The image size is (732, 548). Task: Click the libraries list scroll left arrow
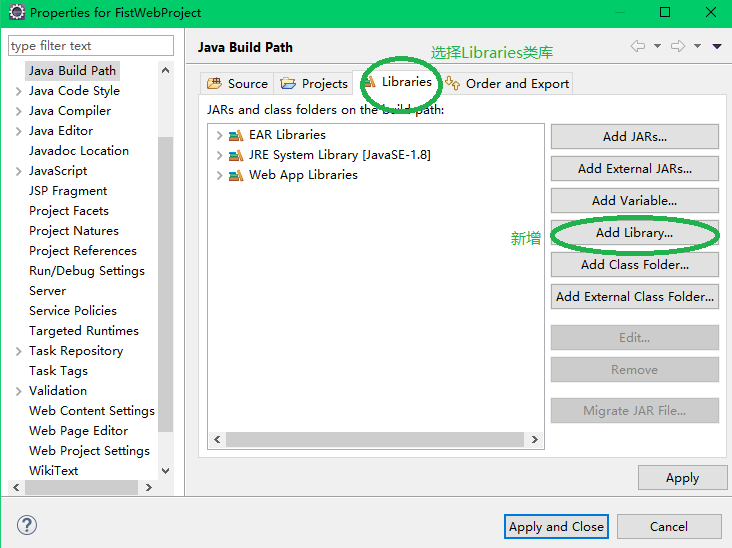click(218, 439)
